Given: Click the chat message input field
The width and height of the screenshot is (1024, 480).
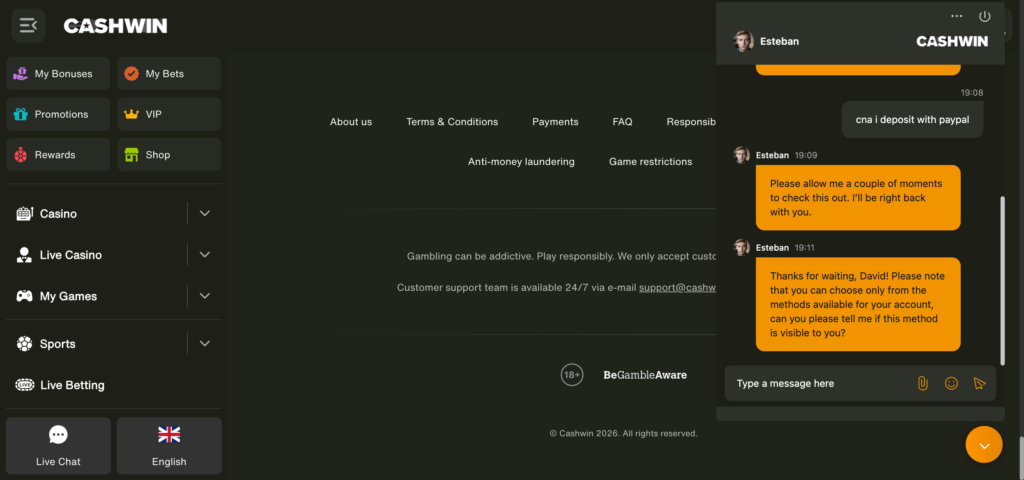Looking at the screenshot, I should tap(820, 383).
